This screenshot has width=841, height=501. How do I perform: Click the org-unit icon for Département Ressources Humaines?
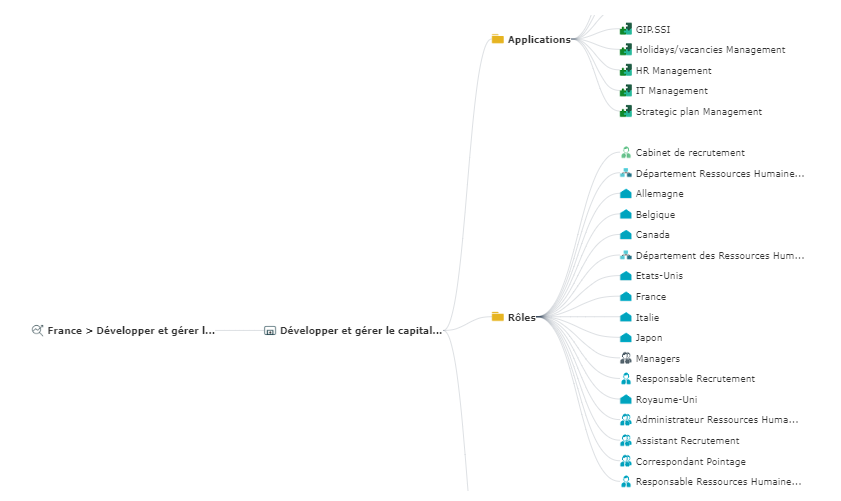tap(626, 174)
